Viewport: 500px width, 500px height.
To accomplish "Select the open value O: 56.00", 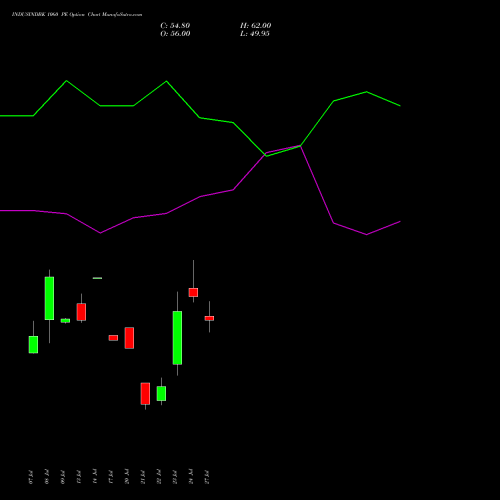I will point(175,34).
